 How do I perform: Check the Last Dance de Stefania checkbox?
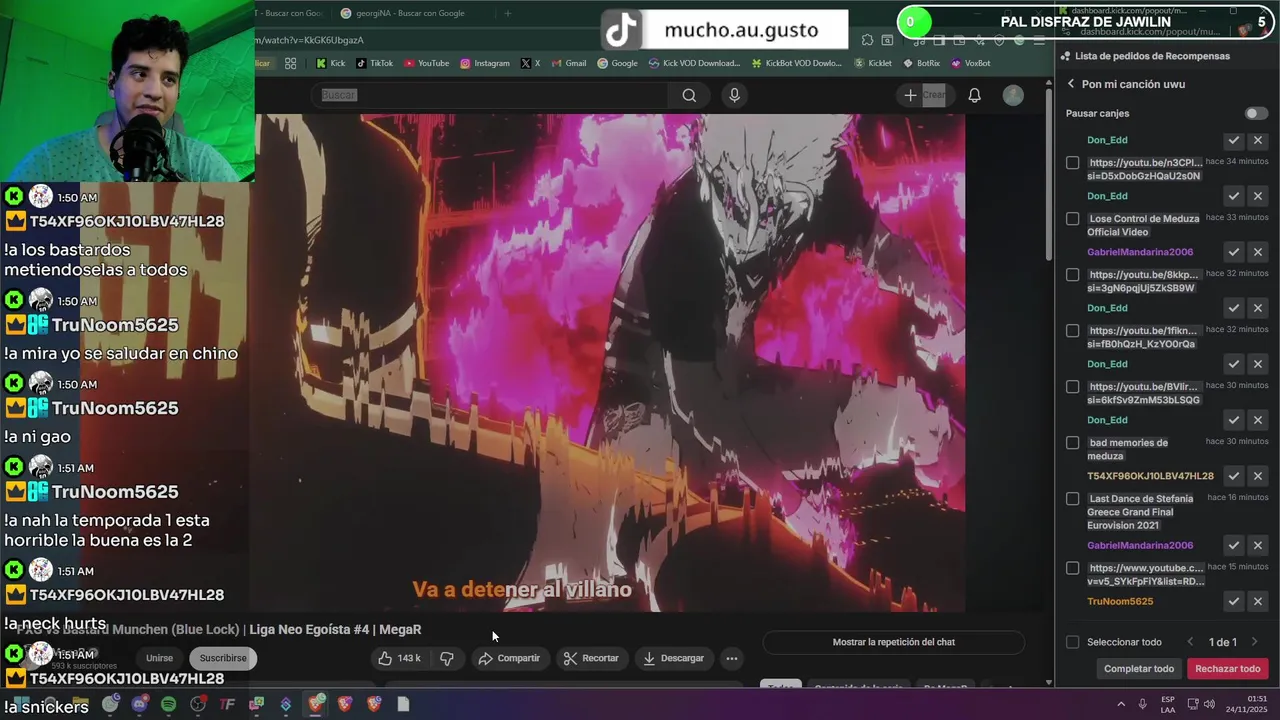click(1073, 499)
